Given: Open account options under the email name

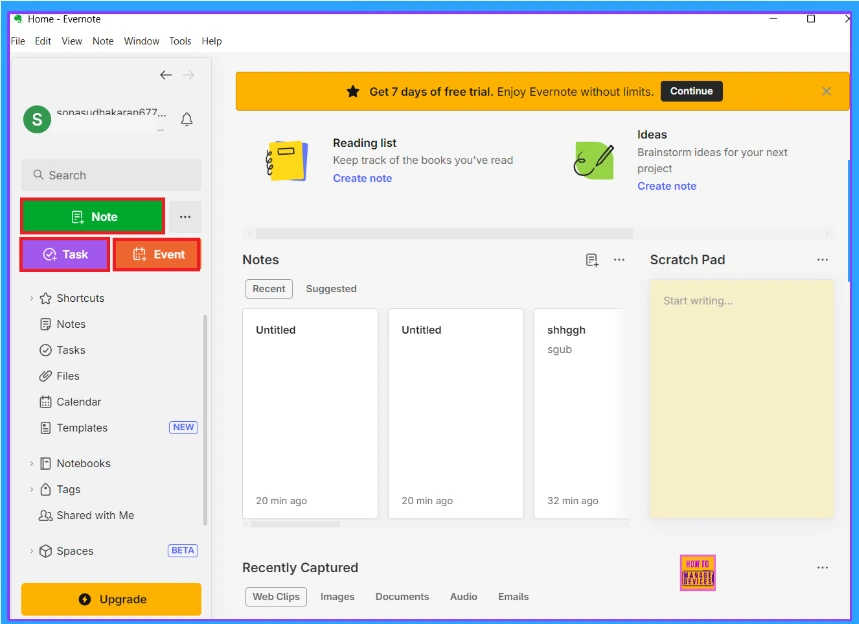Looking at the screenshot, I should (x=160, y=130).
